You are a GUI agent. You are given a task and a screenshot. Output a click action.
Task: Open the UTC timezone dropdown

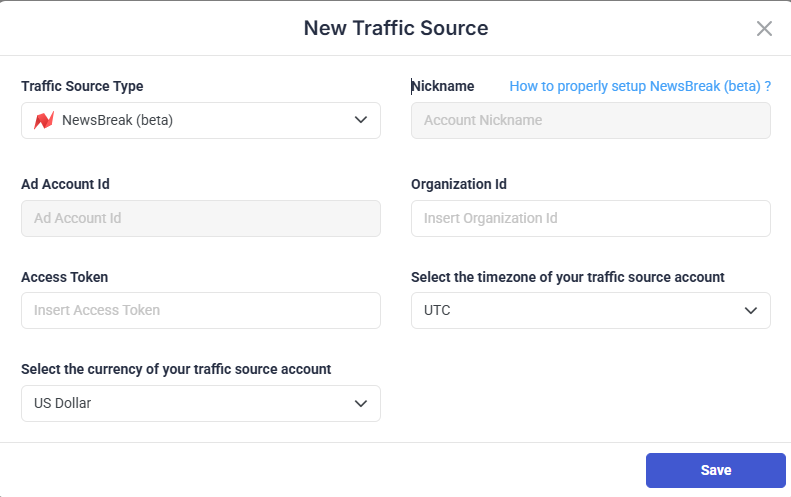coord(590,310)
